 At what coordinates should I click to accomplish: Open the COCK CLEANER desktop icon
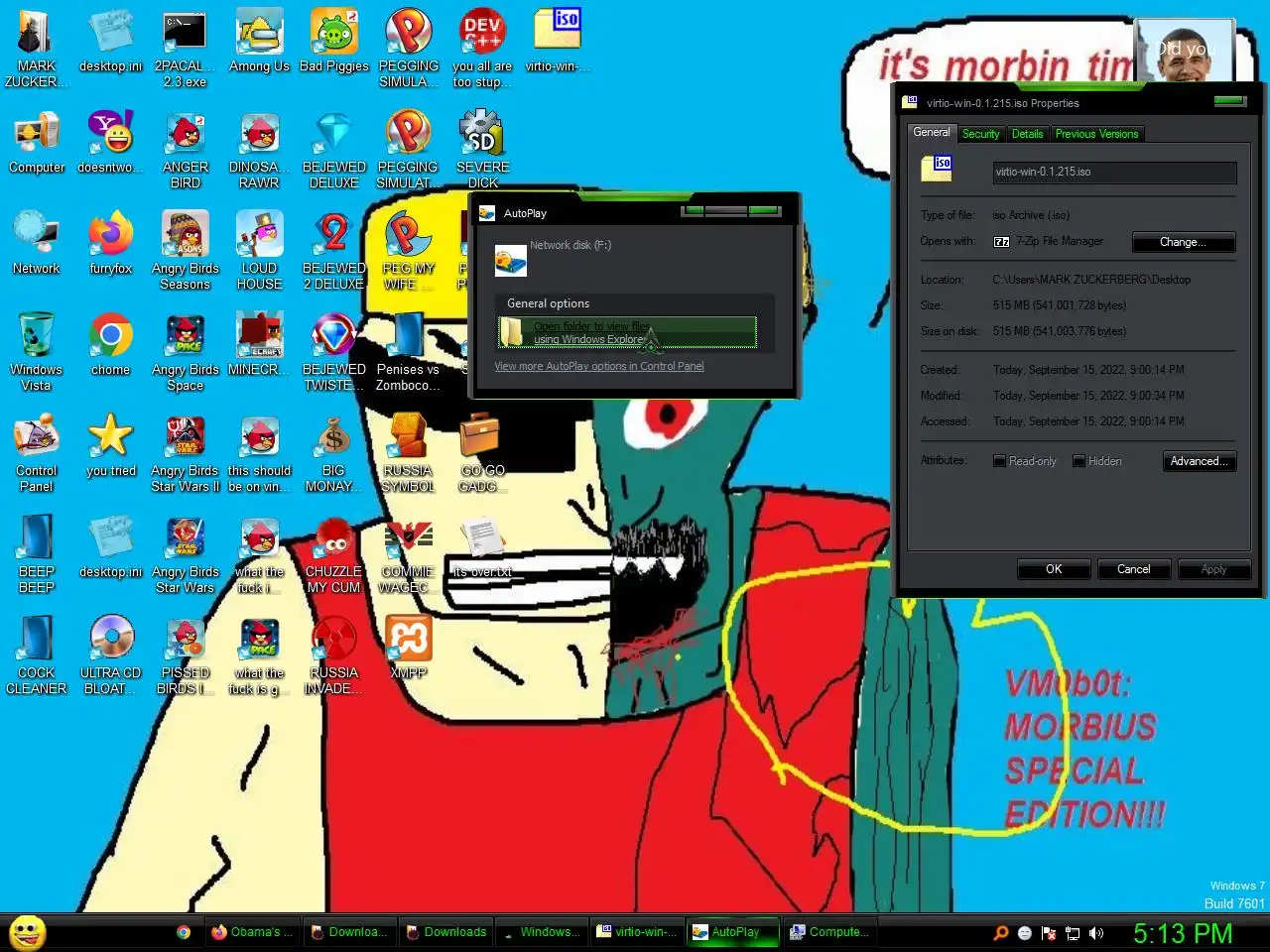pos(37,655)
